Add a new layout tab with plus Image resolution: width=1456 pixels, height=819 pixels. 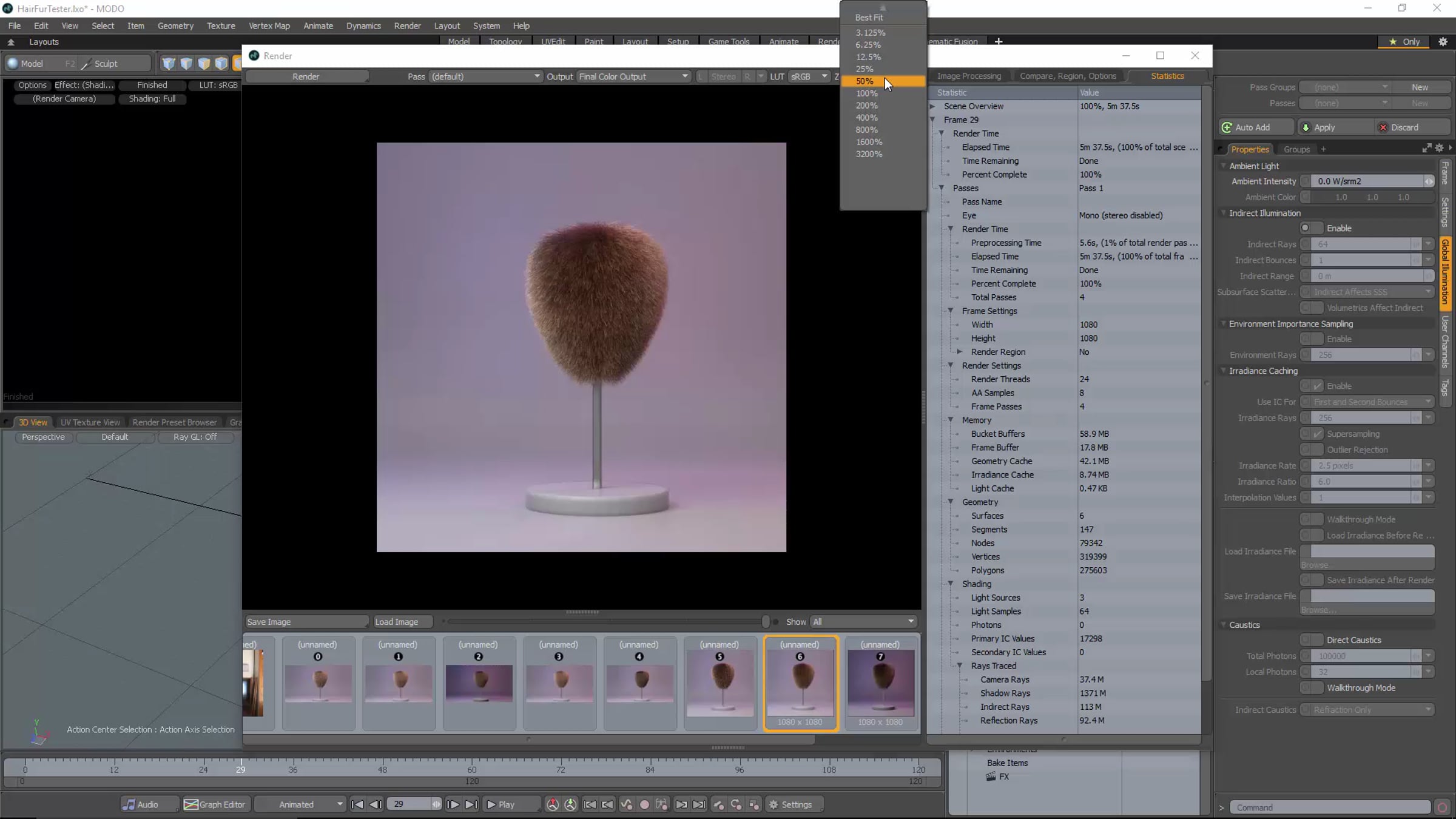pos(999,41)
